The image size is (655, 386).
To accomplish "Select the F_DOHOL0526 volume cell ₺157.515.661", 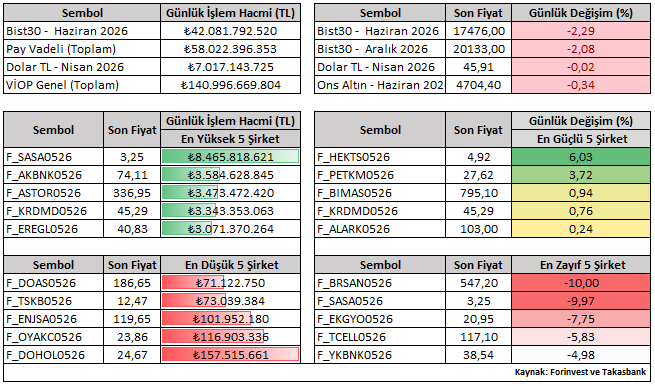I will pyautogui.click(x=231, y=355).
